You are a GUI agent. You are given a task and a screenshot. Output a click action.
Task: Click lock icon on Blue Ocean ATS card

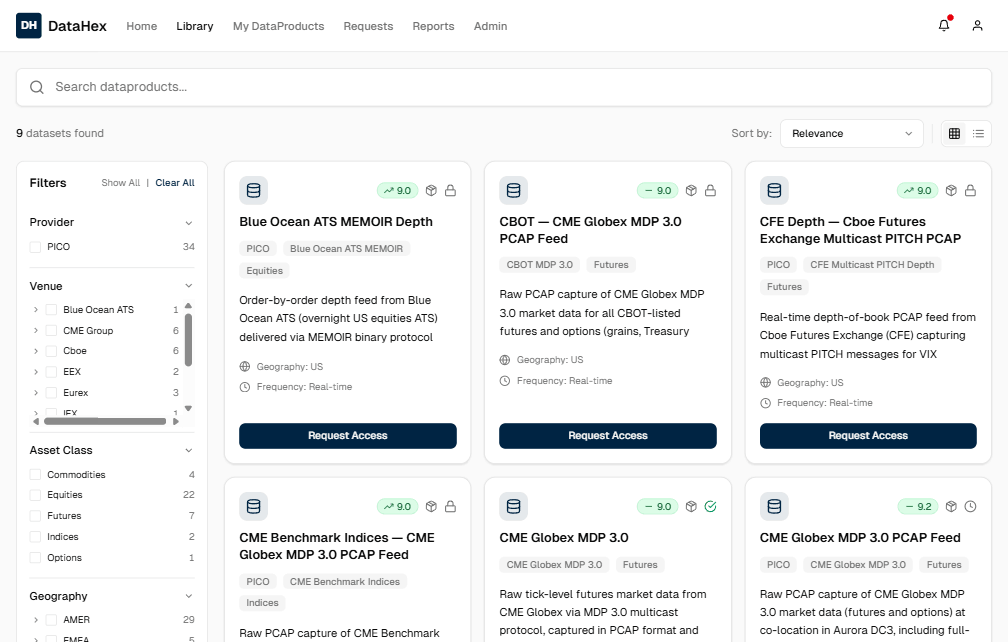tap(451, 190)
